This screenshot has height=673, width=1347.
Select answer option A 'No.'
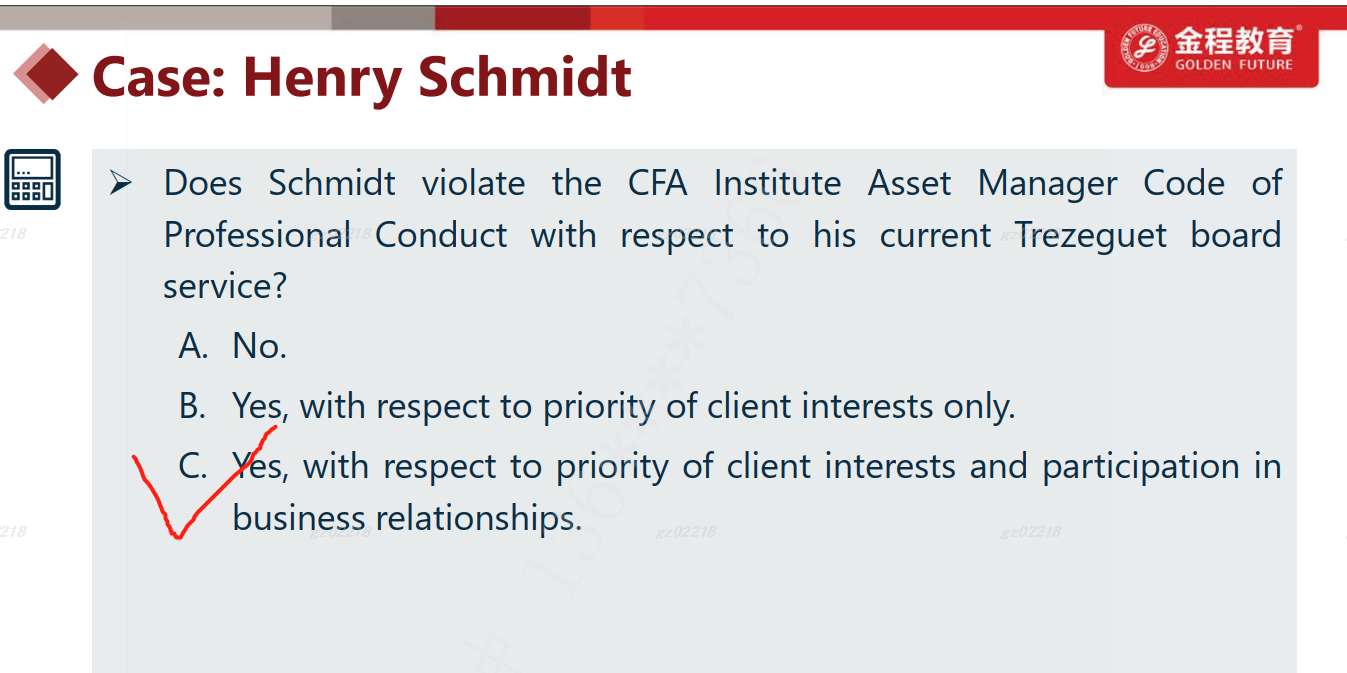[x=259, y=346]
